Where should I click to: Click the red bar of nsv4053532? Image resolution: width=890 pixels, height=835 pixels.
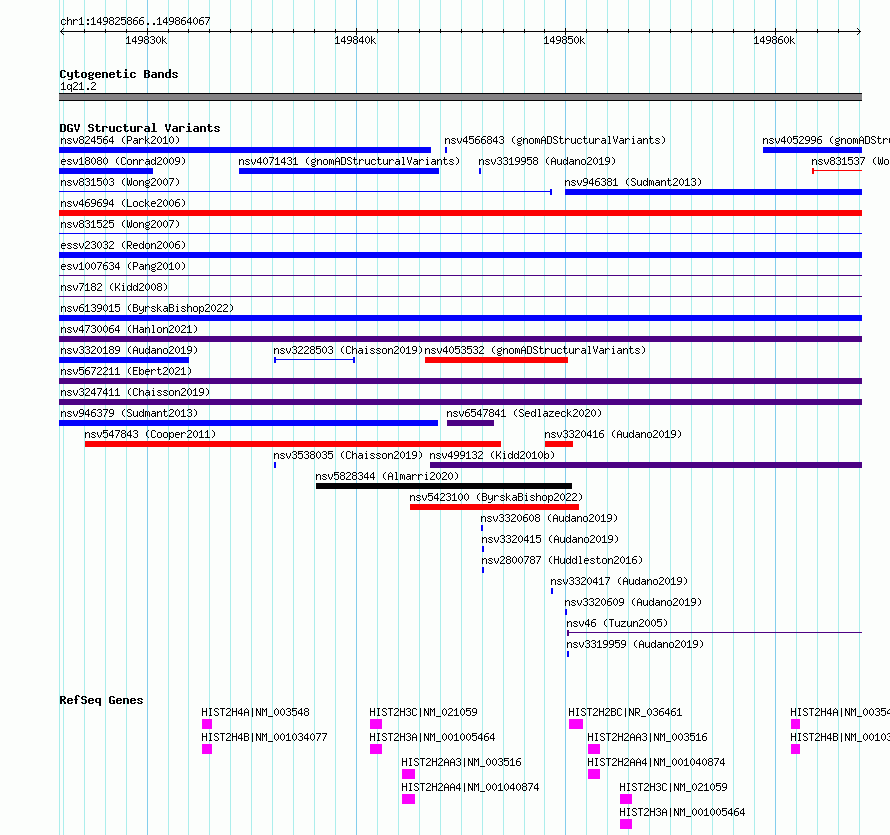click(x=496, y=360)
